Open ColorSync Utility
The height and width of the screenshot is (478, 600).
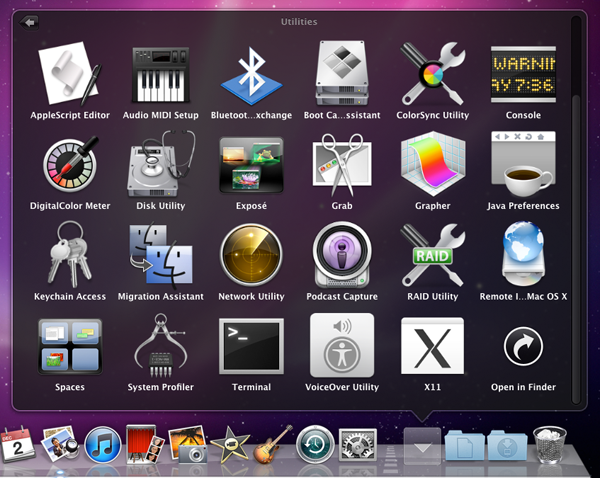click(x=433, y=73)
